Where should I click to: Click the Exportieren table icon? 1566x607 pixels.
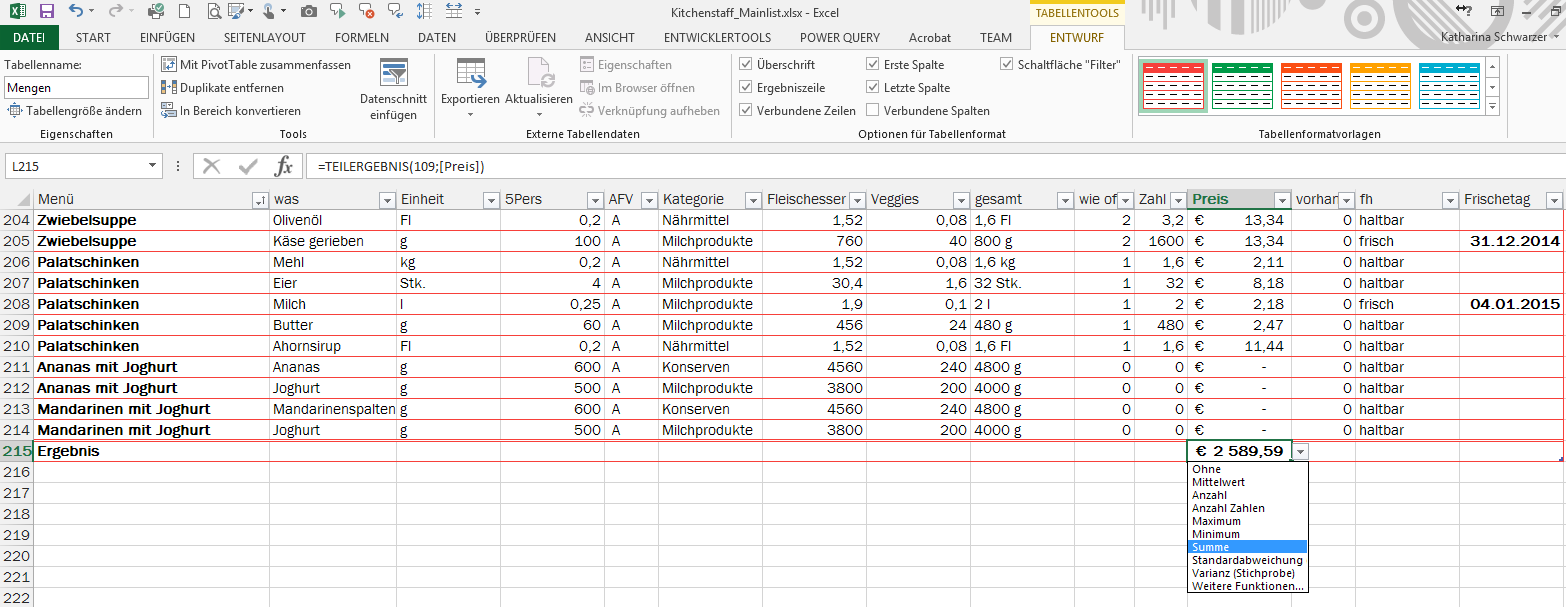pos(469,75)
